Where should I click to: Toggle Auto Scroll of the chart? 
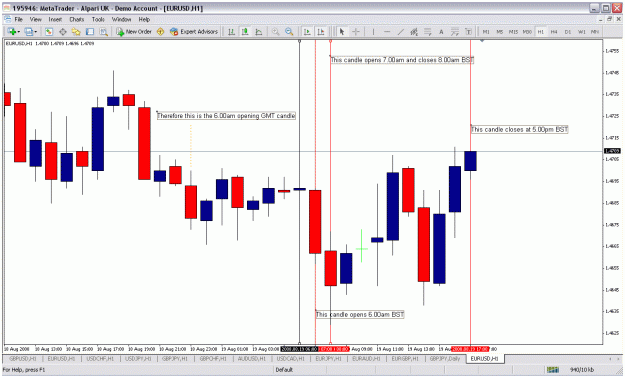(307, 31)
